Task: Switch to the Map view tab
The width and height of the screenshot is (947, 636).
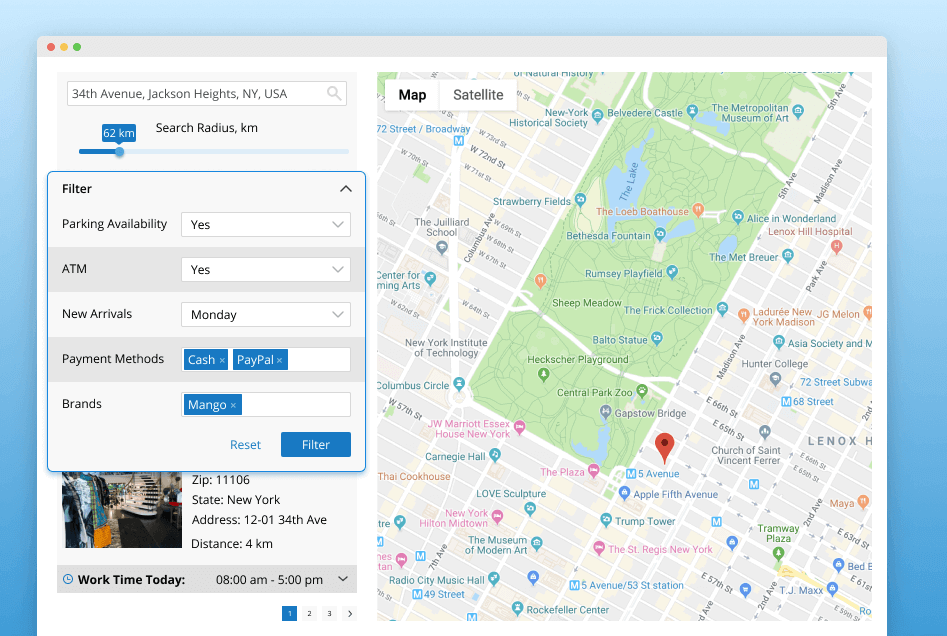Action: [413, 95]
